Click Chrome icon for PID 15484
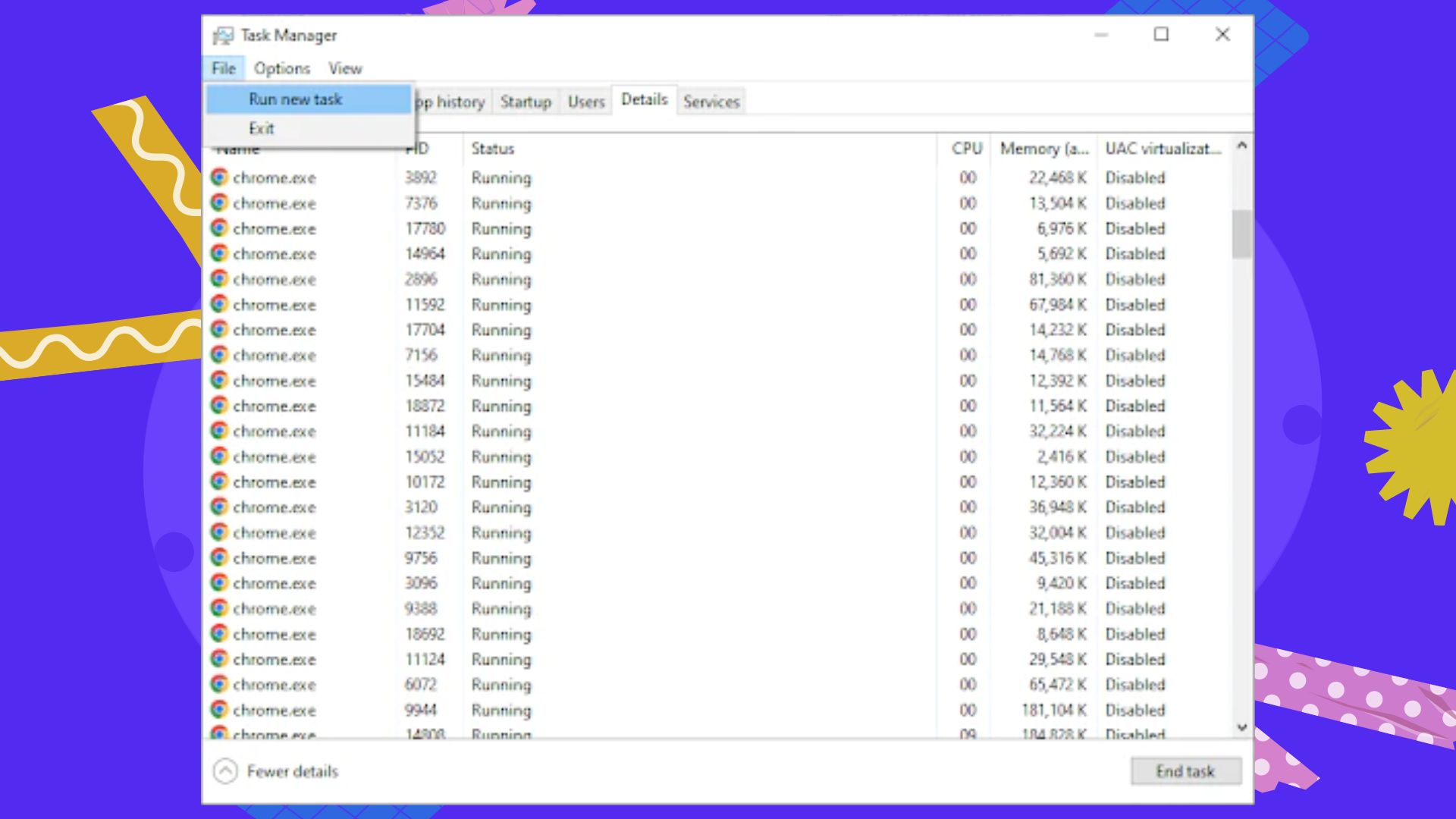 (219, 380)
